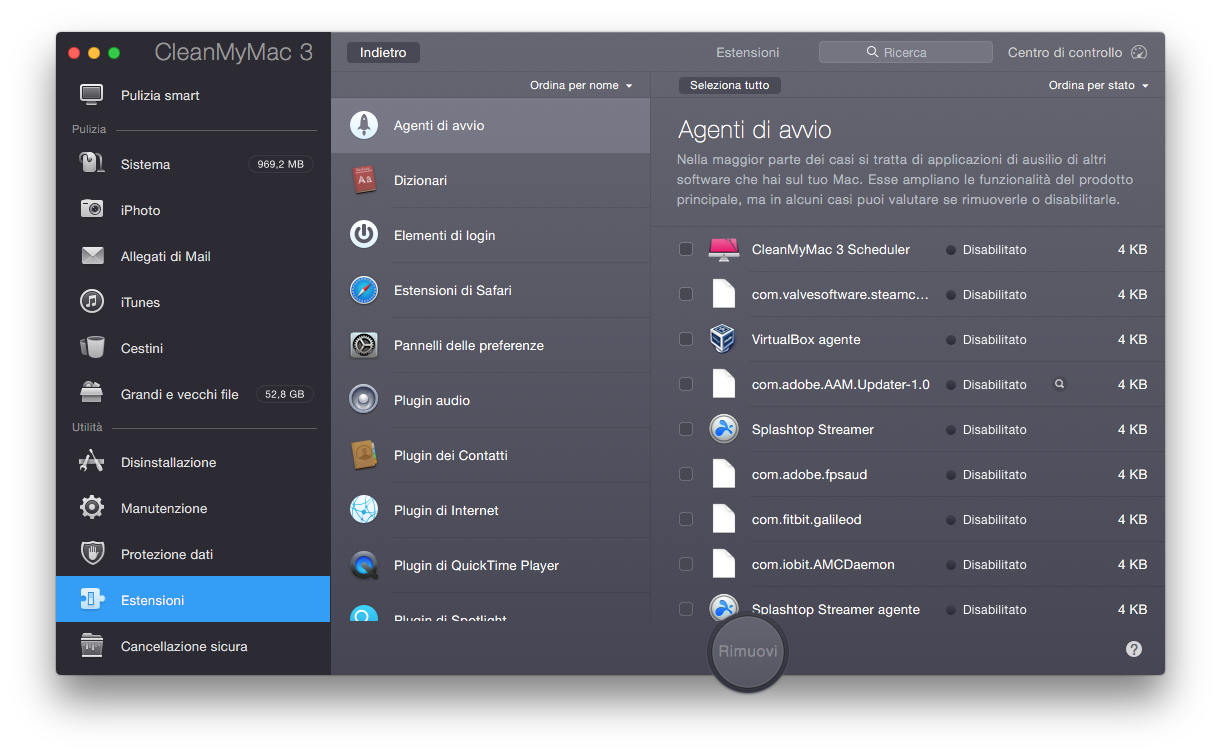The image size is (1221, 755).
Task: Click 4 KB size of com.valvesoftware.steamc...
Action: point(1132,295)
